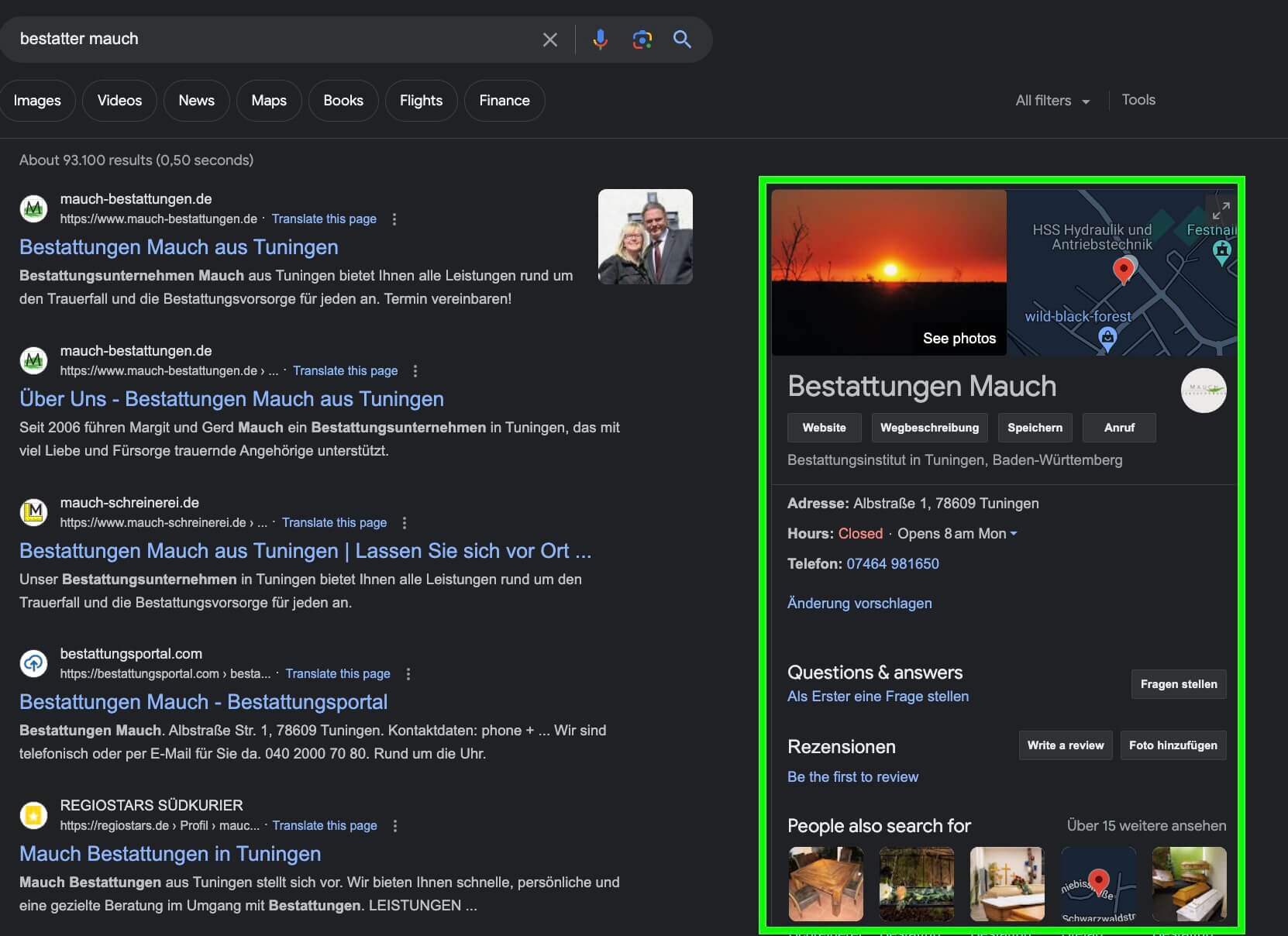Screen dimensions: 1288x936
Task: Click Translate this page for Über Uns result
Action: (x=345, y=371)
